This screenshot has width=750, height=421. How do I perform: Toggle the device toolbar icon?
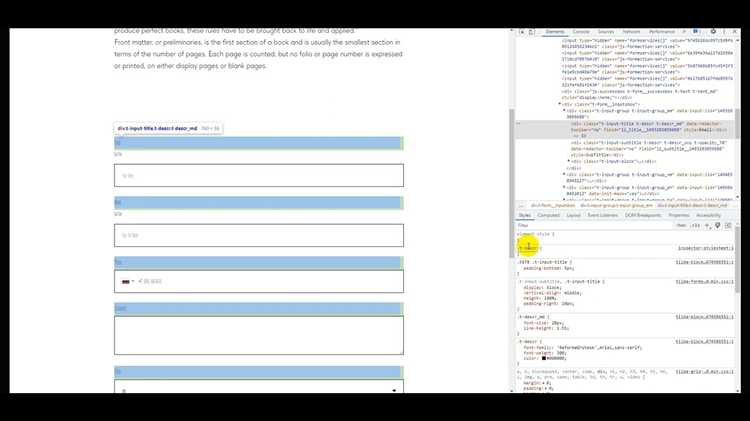(x=532, y=32)
